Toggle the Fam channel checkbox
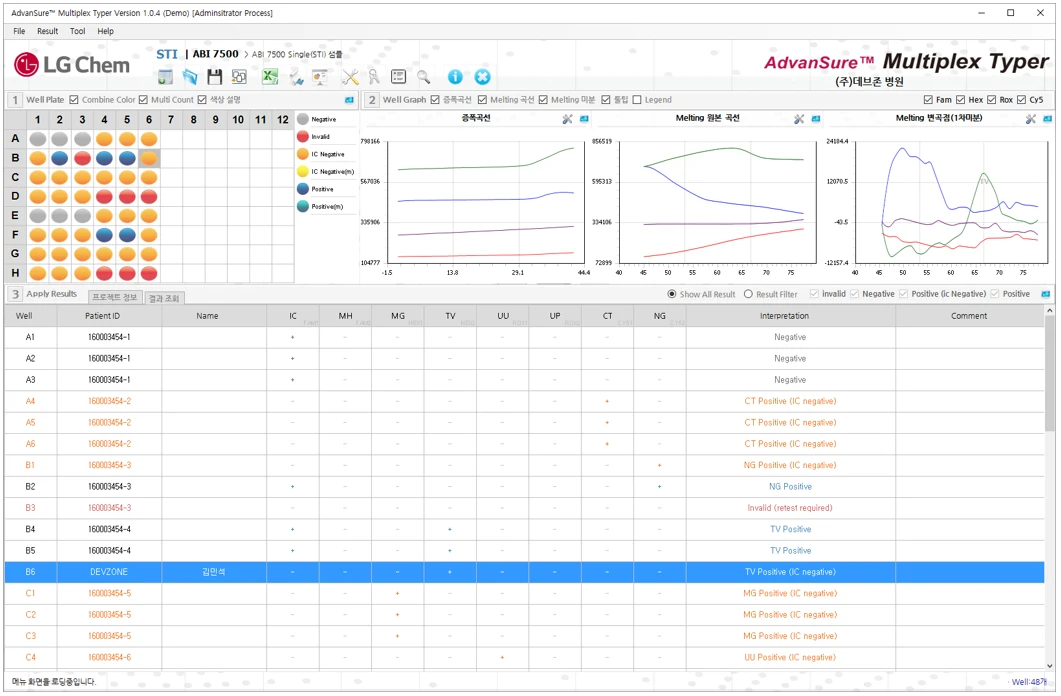The image size is (1061, 696). coord(928,100)
